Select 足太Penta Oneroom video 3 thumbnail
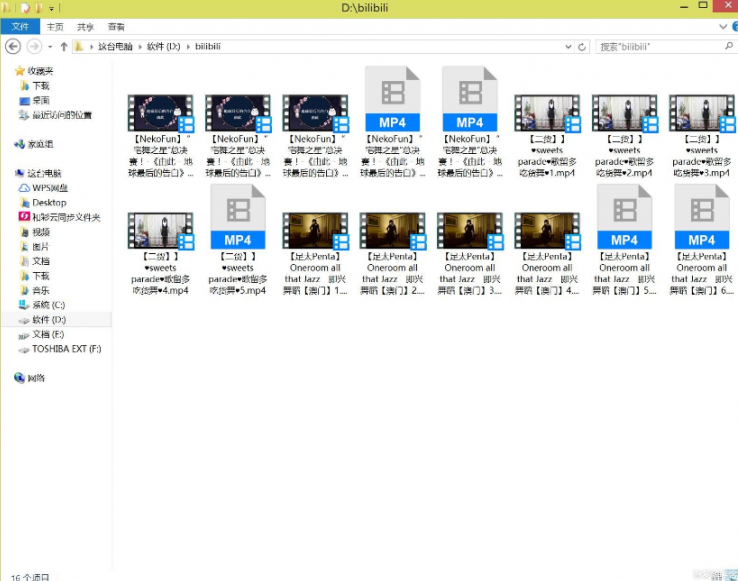 [470, 231]
